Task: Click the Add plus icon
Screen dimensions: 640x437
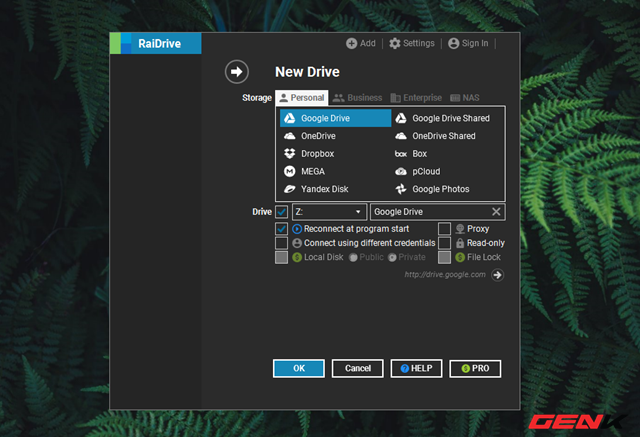Action: pos(351,43)
